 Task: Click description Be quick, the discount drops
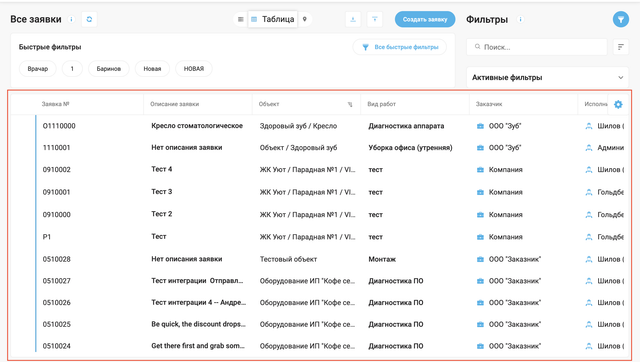[198, 324]
